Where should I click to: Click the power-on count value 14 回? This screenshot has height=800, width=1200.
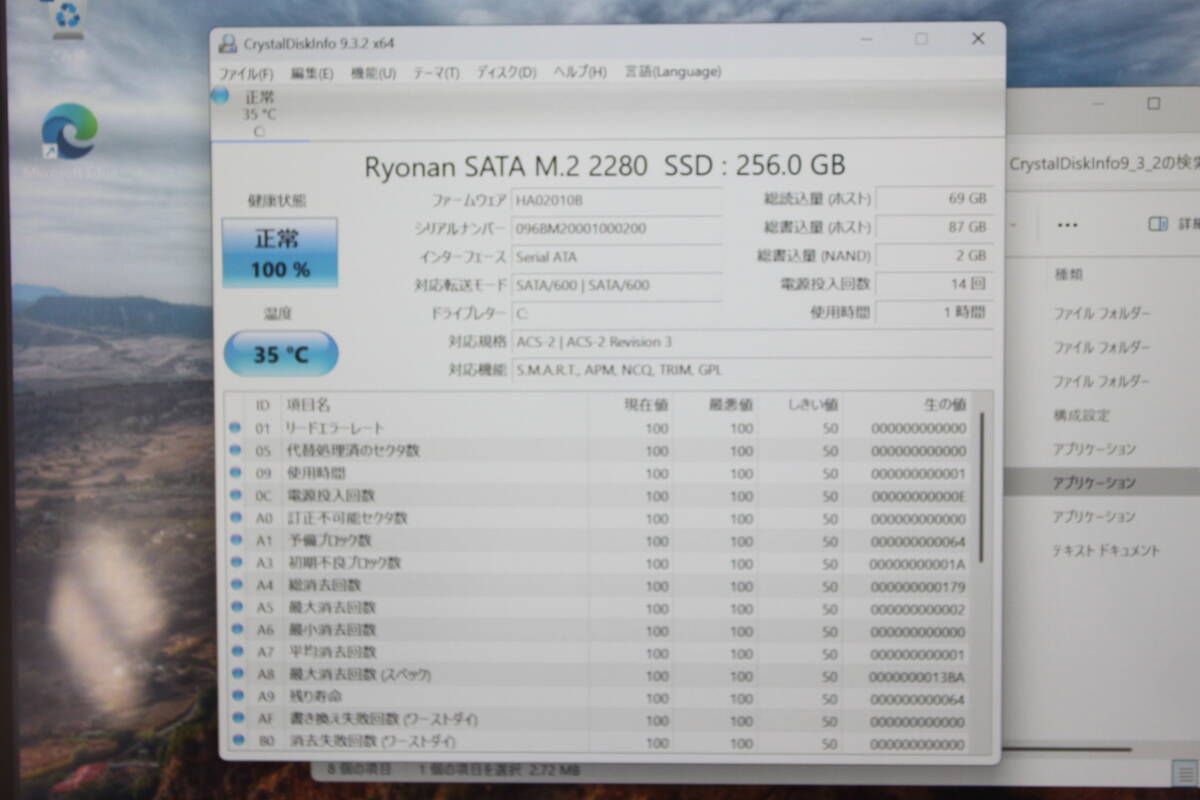pos(934,284)
